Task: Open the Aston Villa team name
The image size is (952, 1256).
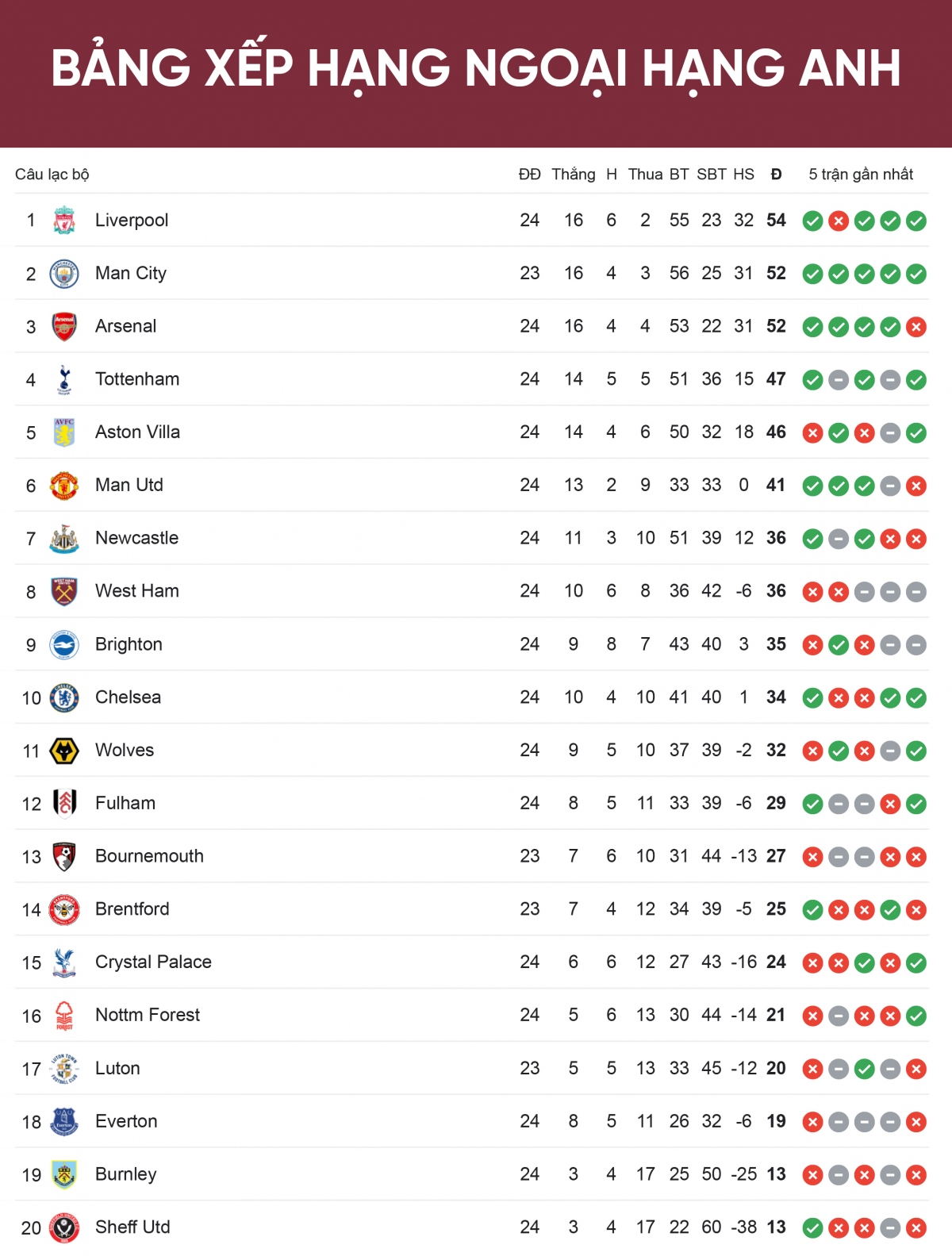Action: click(x=137, y=432)
